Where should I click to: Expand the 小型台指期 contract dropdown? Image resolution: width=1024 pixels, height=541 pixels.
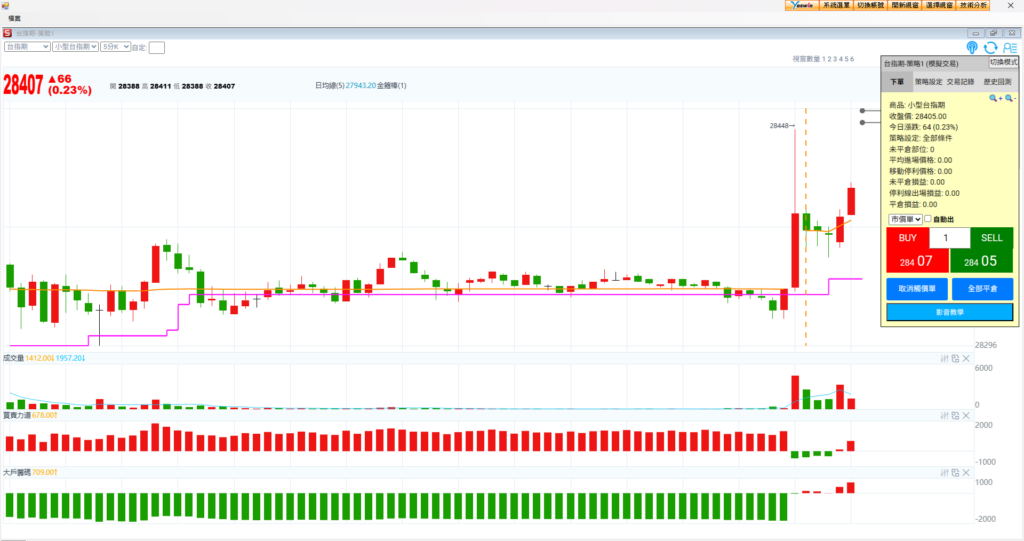pyautogui.click(x=75, y=47)
